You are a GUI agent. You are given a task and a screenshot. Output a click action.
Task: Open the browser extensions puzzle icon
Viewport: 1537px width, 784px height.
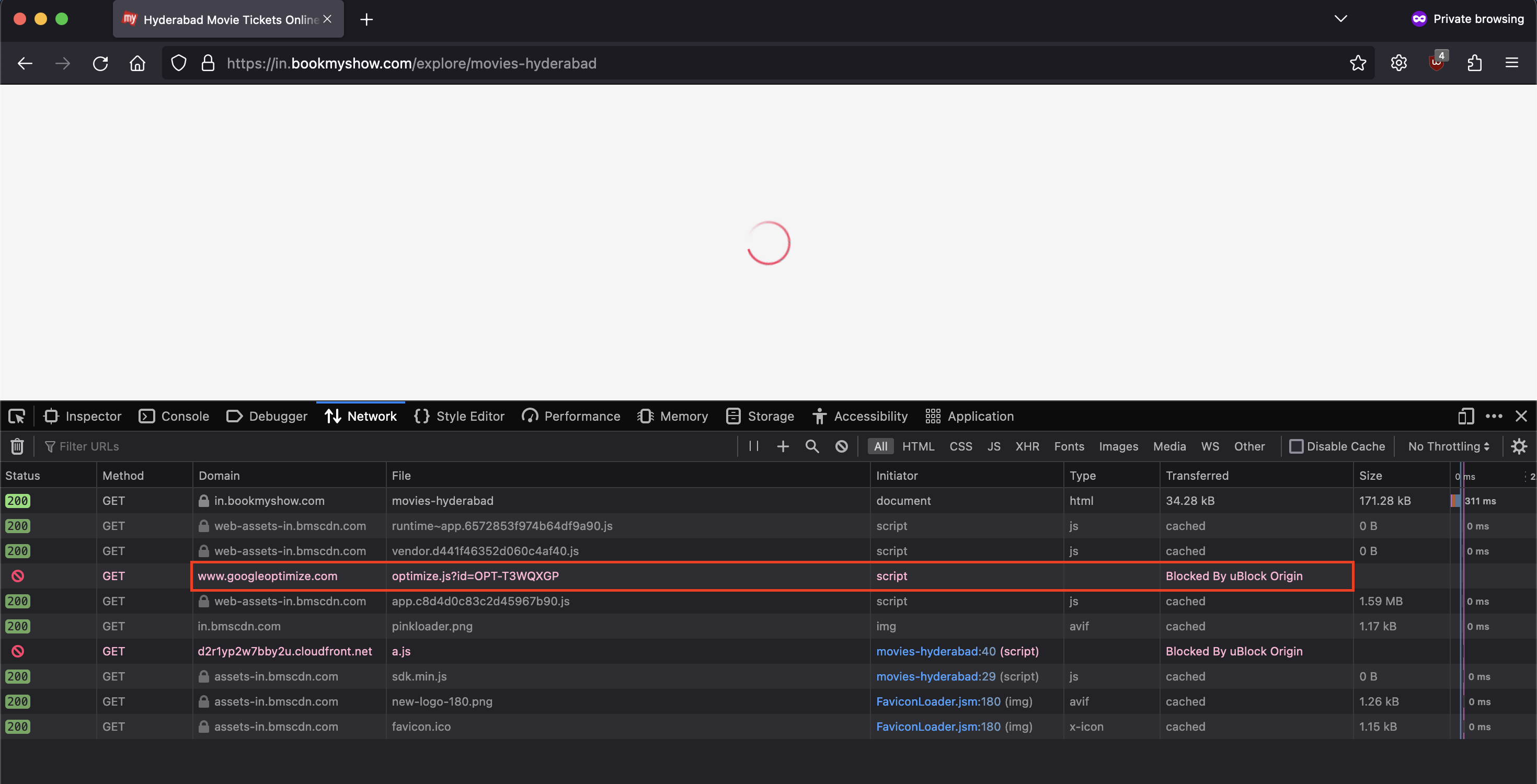coord(1475,63)
